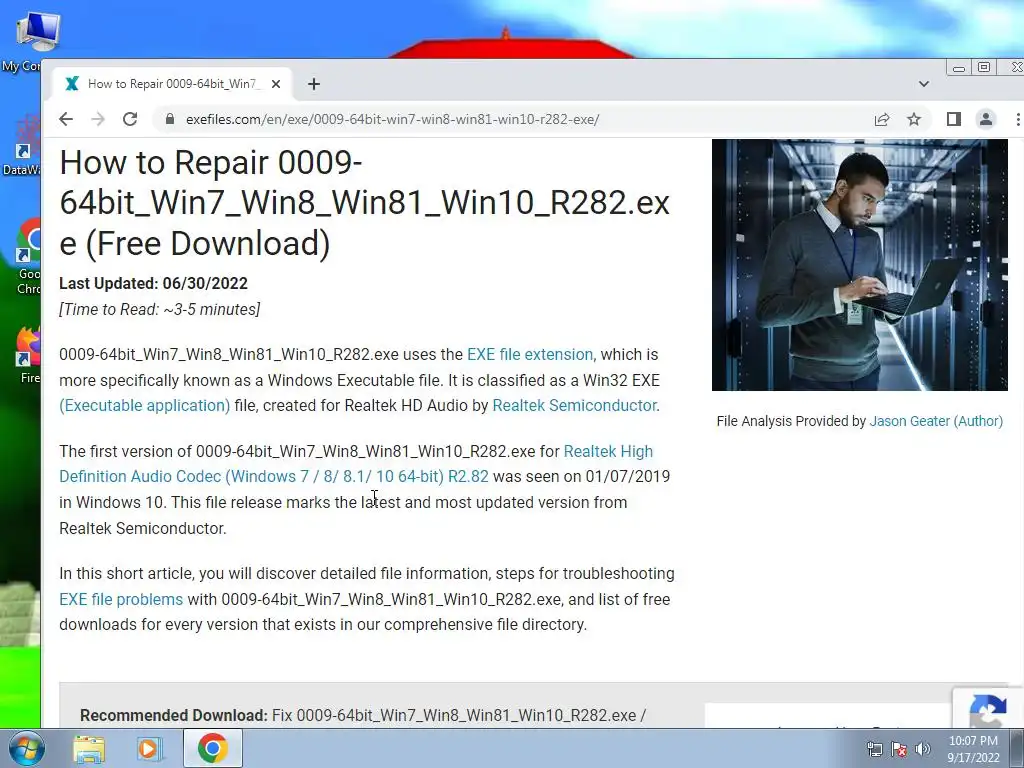Click the Last Updated: 06/30/2022 text
The height and width of the screenshot is (768, 1024).
click(153, 283)
